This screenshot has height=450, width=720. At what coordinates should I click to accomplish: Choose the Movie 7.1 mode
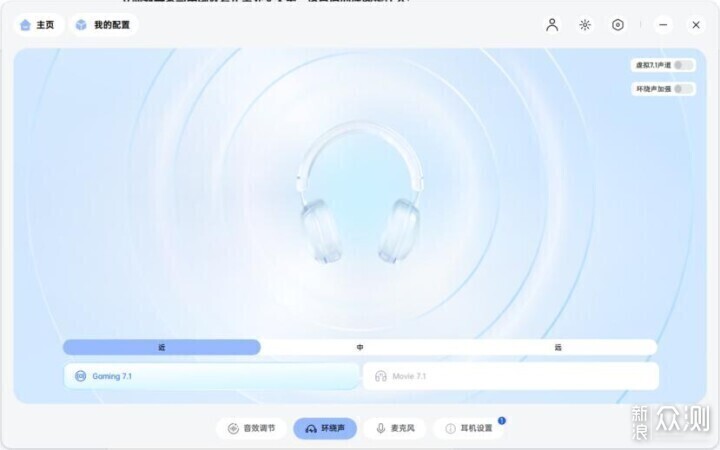(511, 376)
